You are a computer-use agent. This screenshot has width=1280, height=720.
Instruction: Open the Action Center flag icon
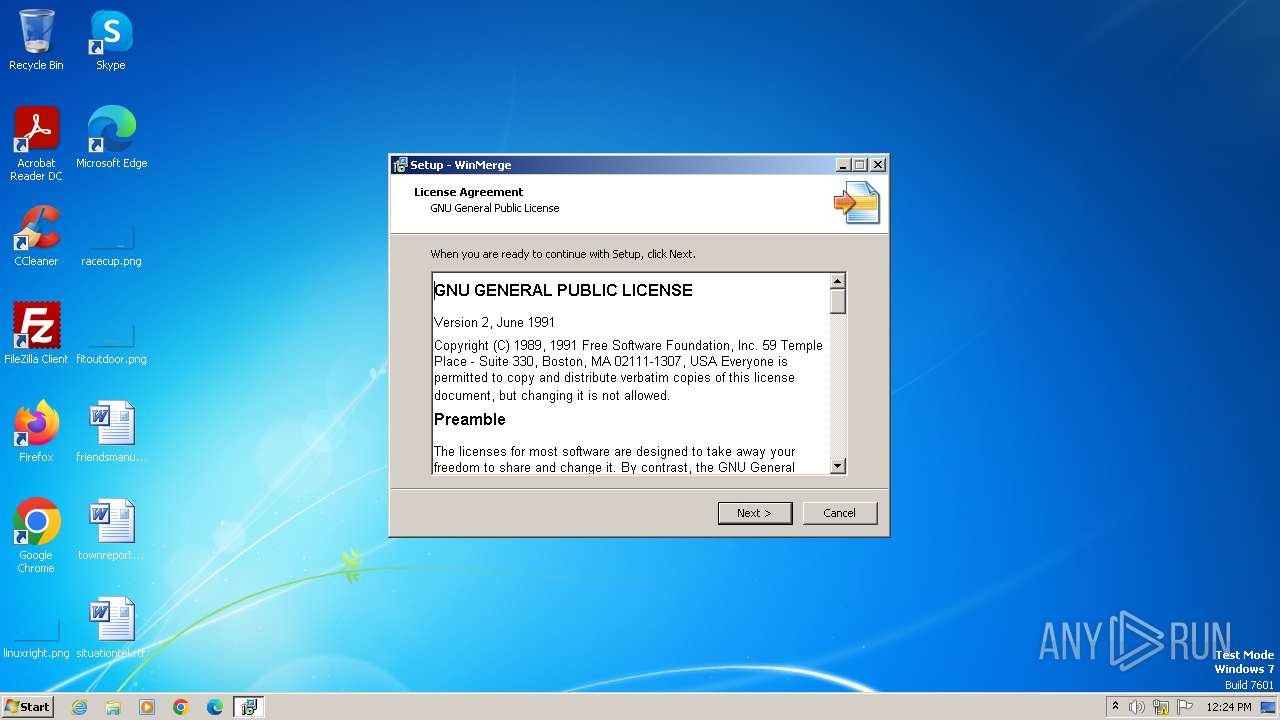coord(1186,707)
